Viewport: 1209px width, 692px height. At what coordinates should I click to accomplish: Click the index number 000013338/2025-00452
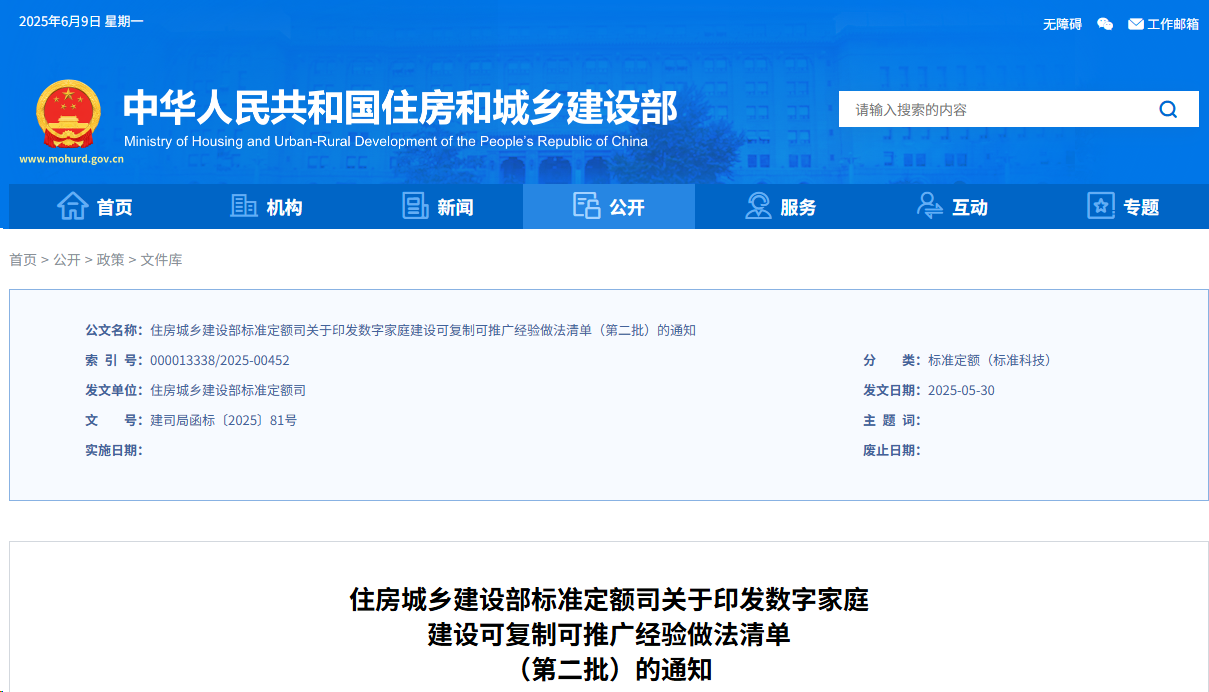click(x=220, y=360)
